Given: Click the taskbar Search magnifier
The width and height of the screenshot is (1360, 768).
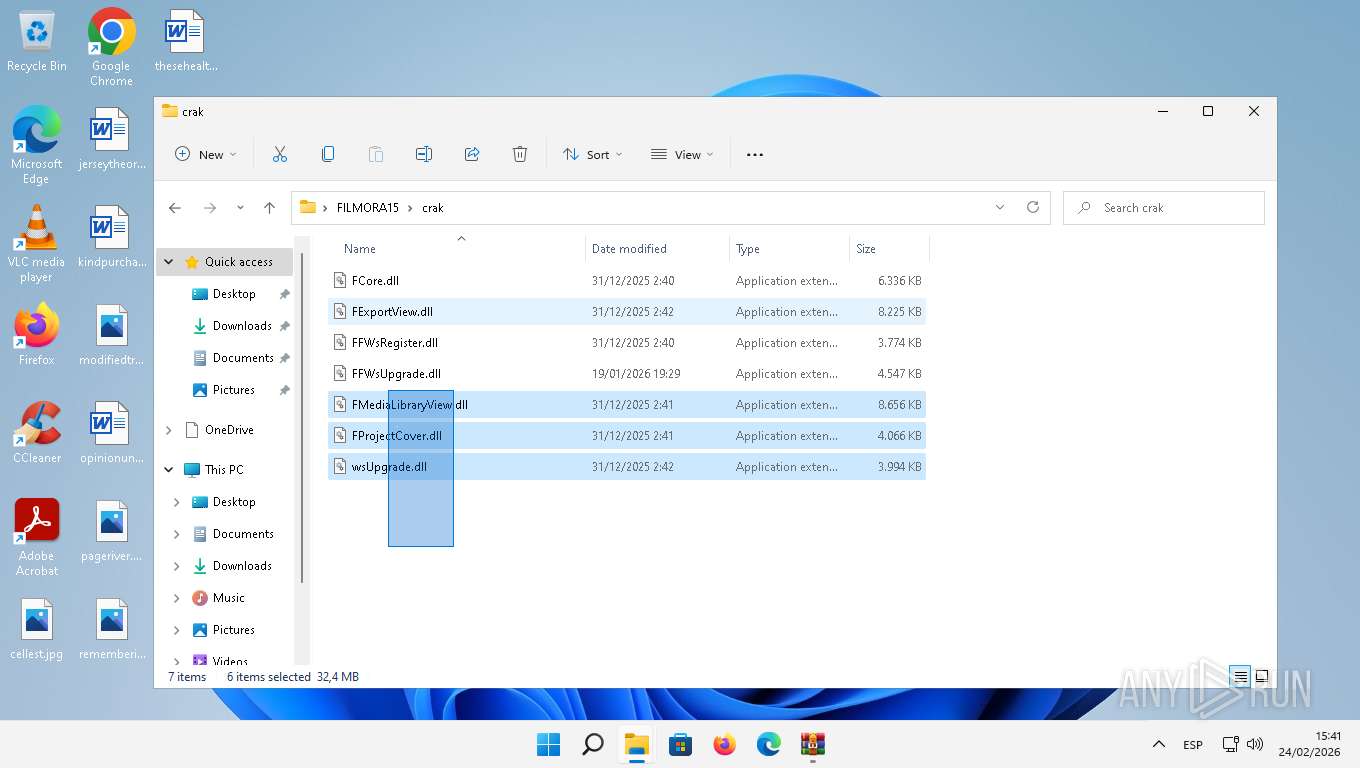Looking at the screenshot, I should click(592, 744).
